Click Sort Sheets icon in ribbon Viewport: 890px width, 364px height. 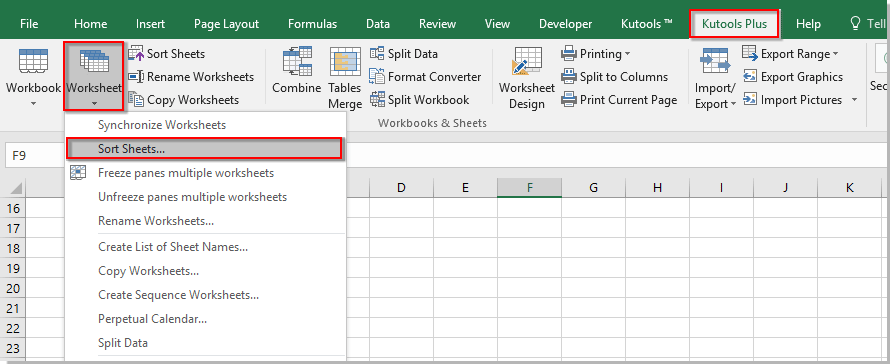click(x=136, y=54)
